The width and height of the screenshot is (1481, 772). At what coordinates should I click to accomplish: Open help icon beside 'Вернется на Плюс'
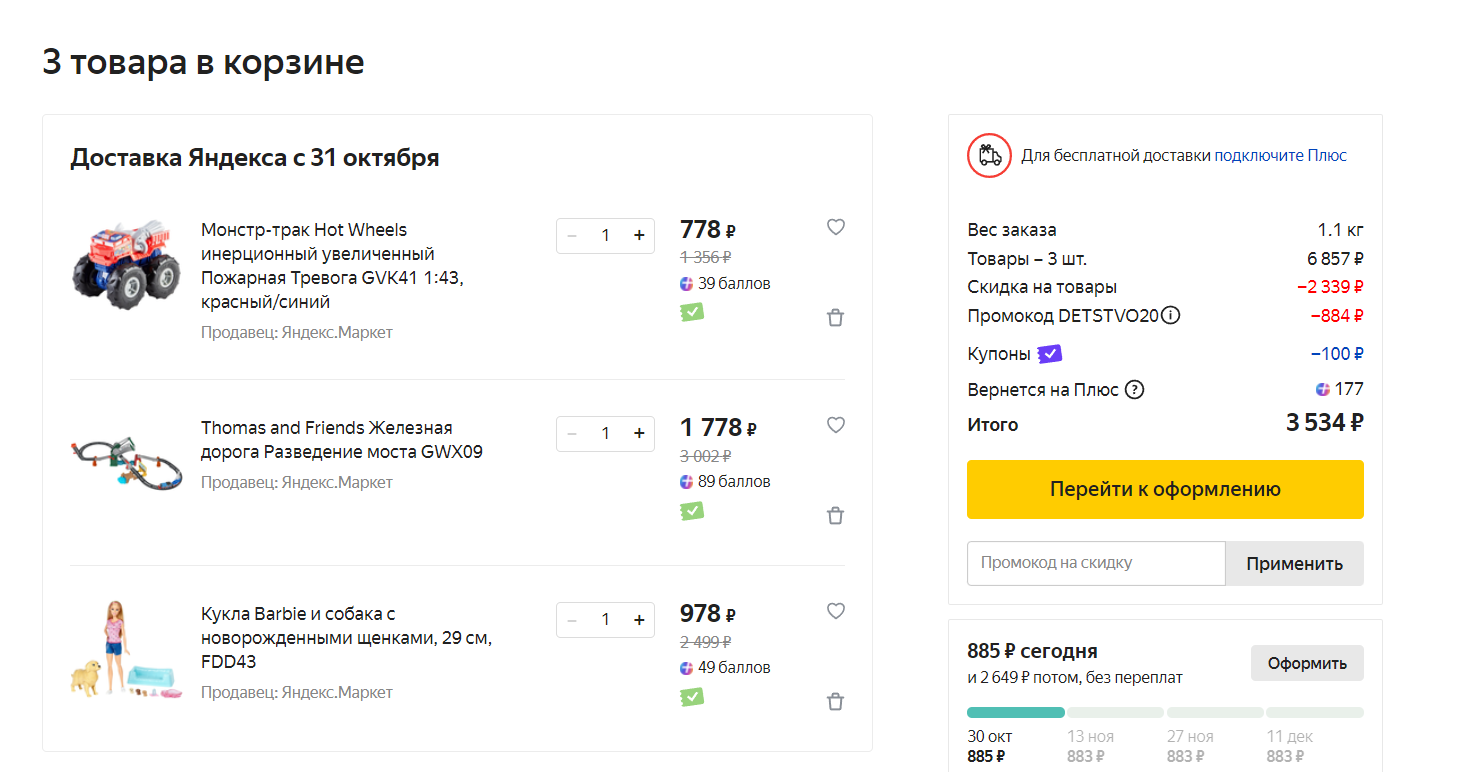[x=1134, y=390]
